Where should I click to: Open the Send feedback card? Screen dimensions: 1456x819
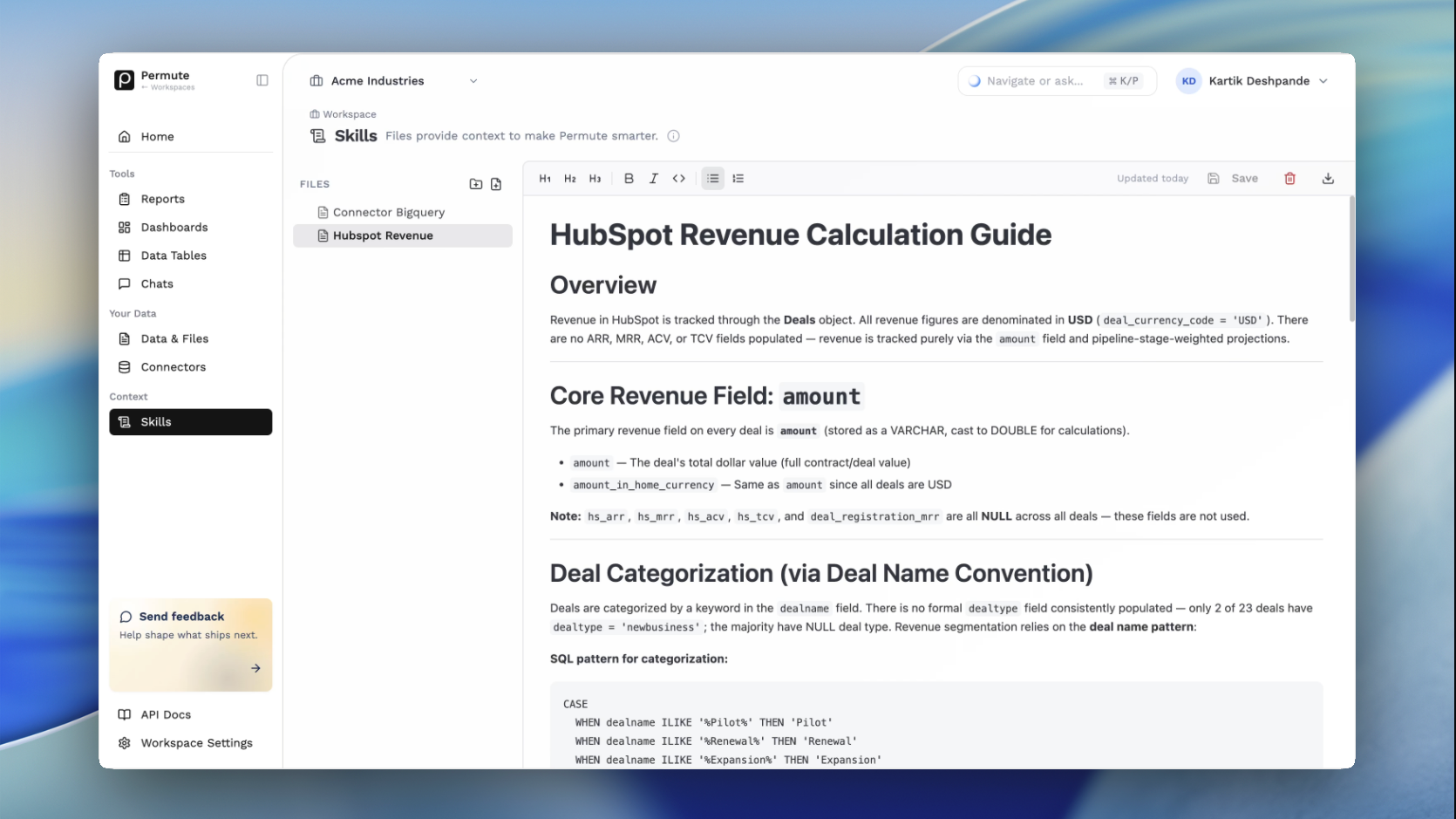(191, 645)
